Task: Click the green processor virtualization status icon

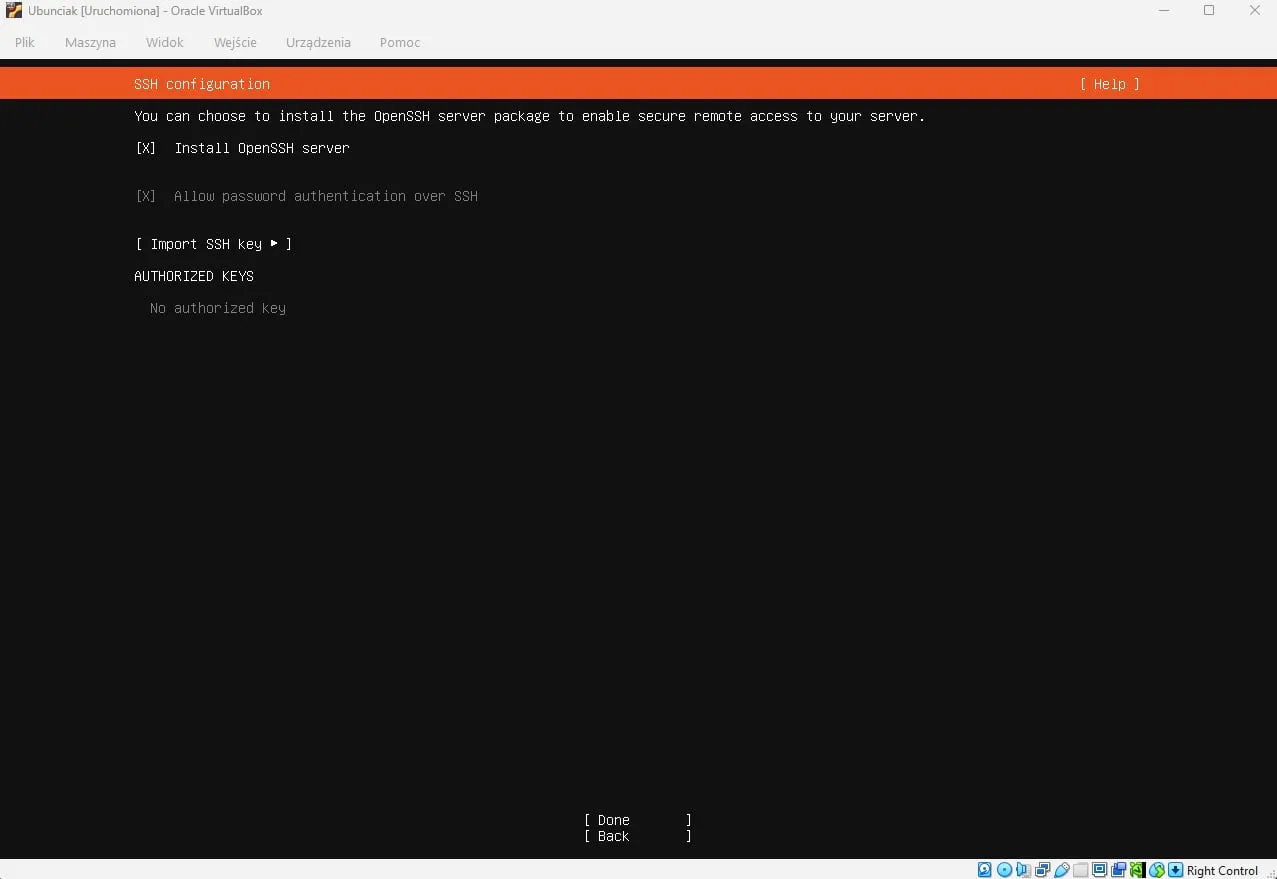Action: 1137,870
